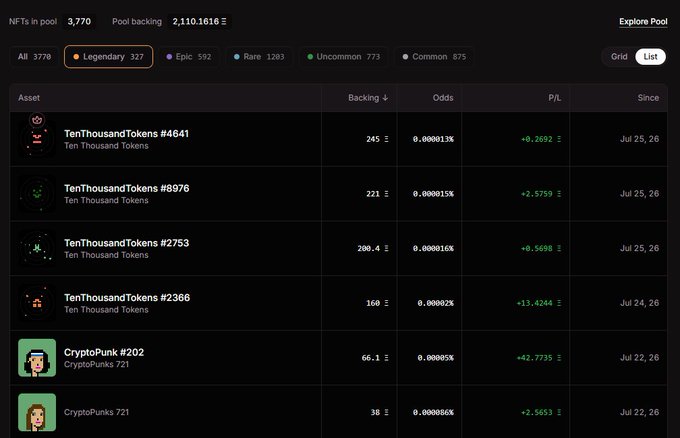Open the thumbnail in the 38 backing row
This screenshot has width=680, height=438.
click(37, 412)
